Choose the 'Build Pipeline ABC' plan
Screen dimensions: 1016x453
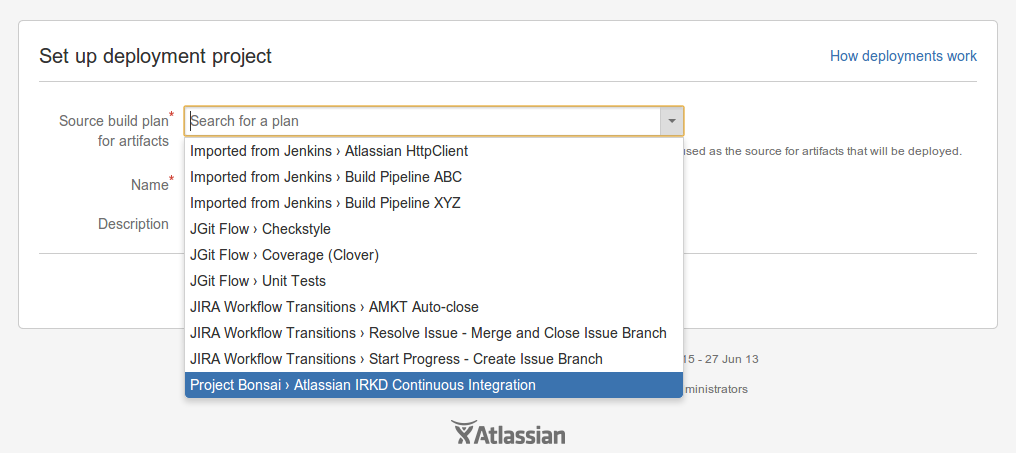(x=326, y=177)
